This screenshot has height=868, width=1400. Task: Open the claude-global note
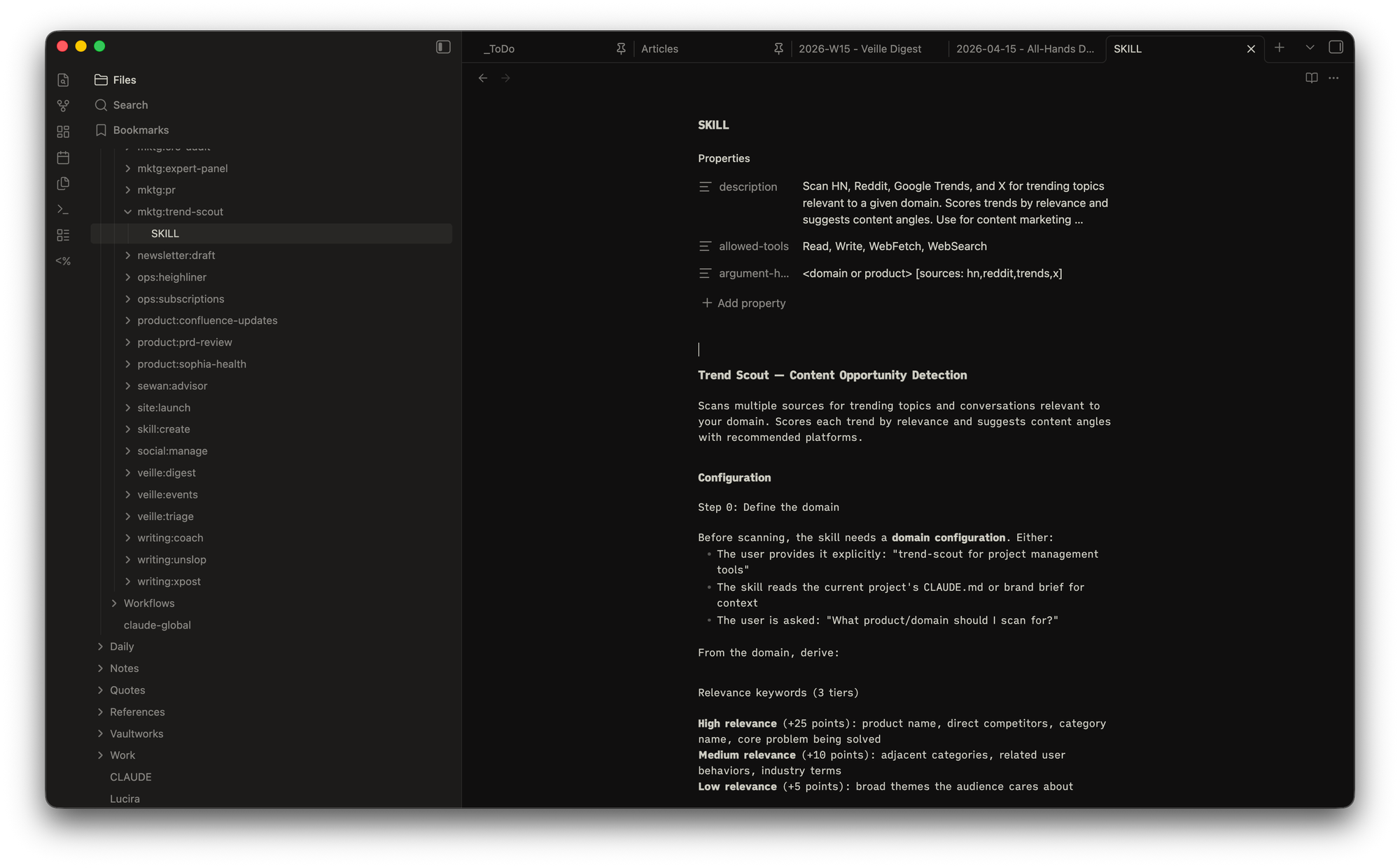157,625
